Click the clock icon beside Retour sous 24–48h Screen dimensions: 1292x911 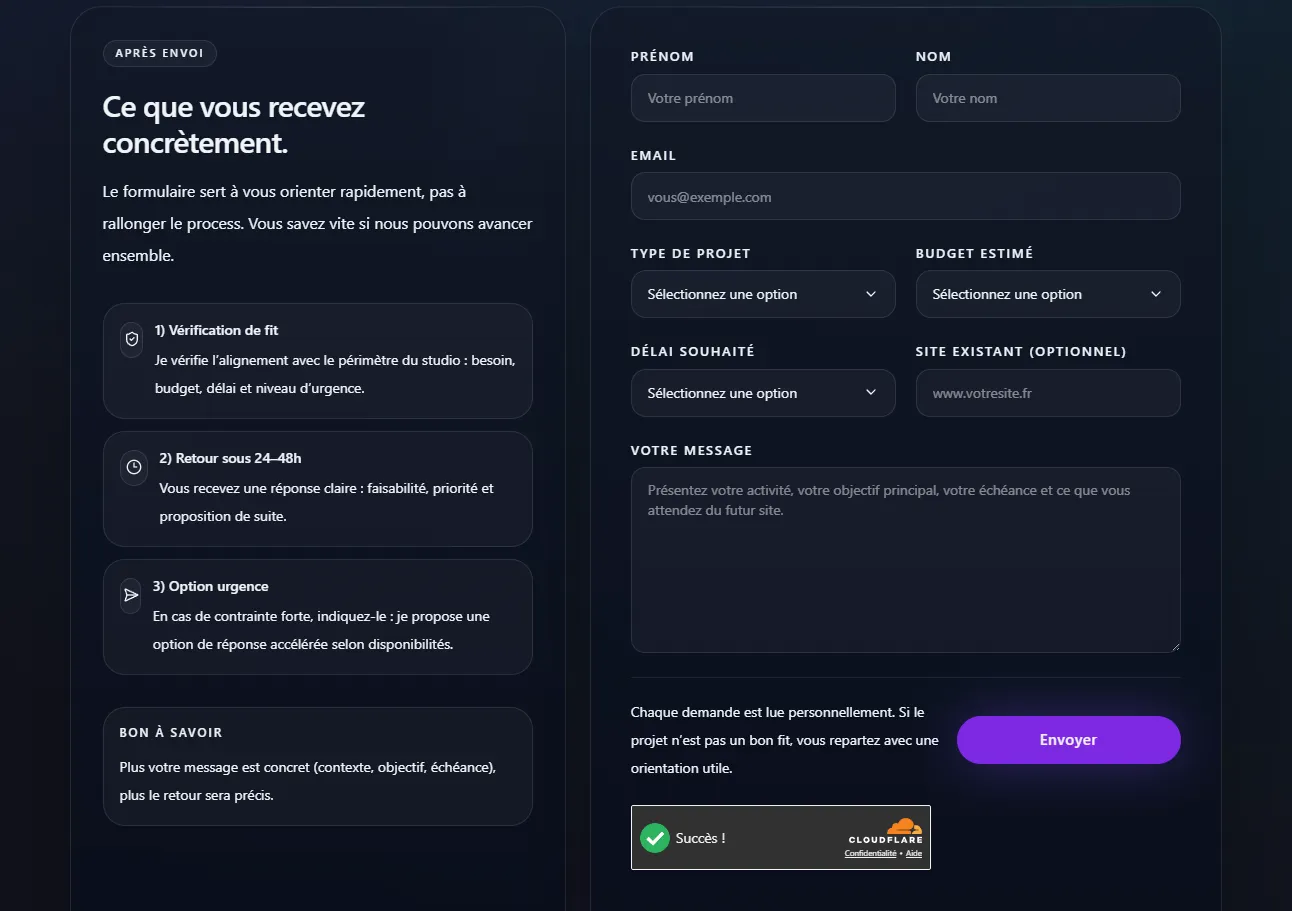pos(133,467)
